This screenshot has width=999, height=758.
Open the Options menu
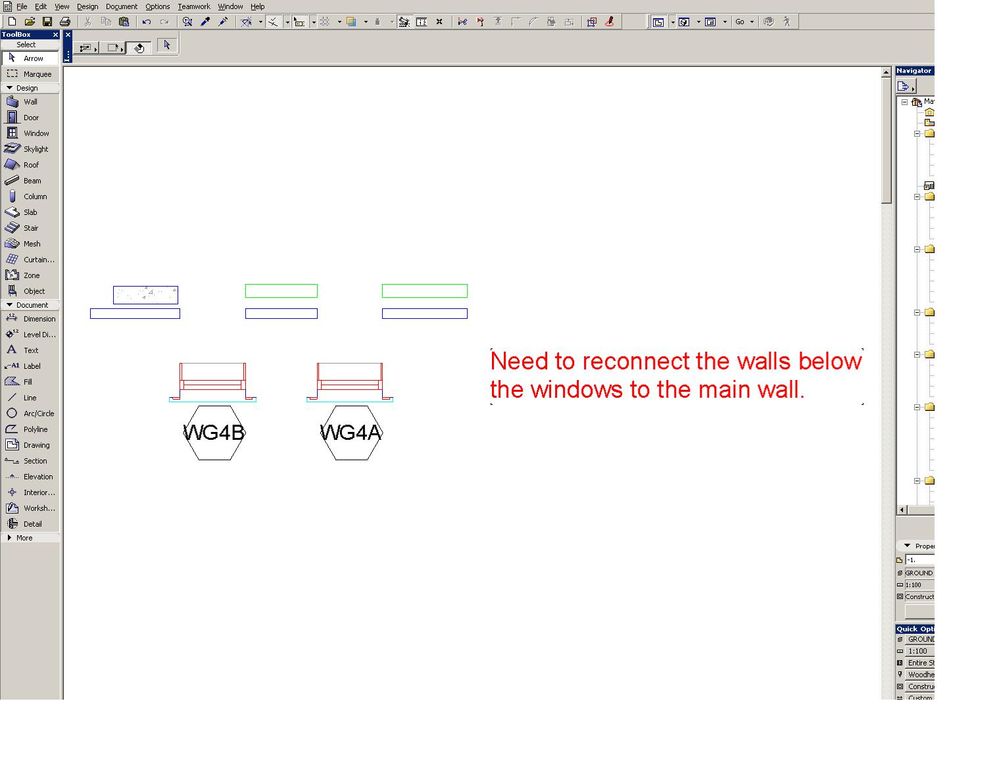tap(157, 6)
